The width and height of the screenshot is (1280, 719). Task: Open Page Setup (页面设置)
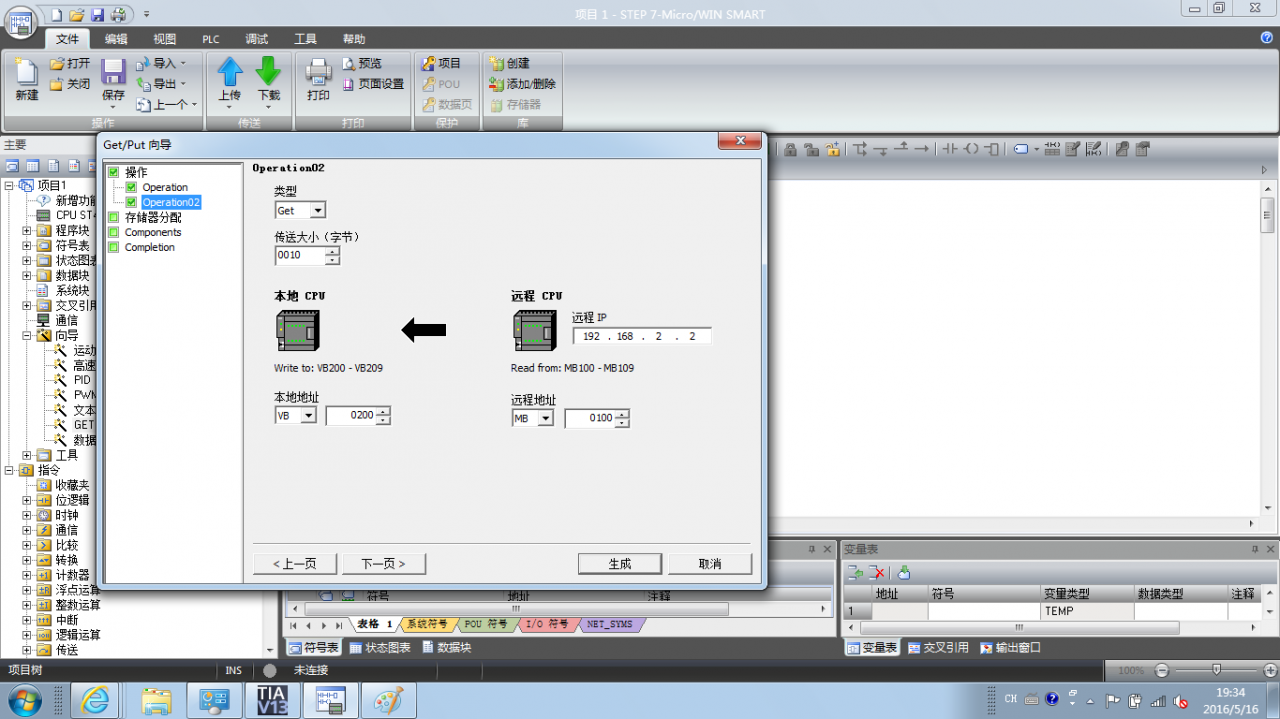click(373, 84)
